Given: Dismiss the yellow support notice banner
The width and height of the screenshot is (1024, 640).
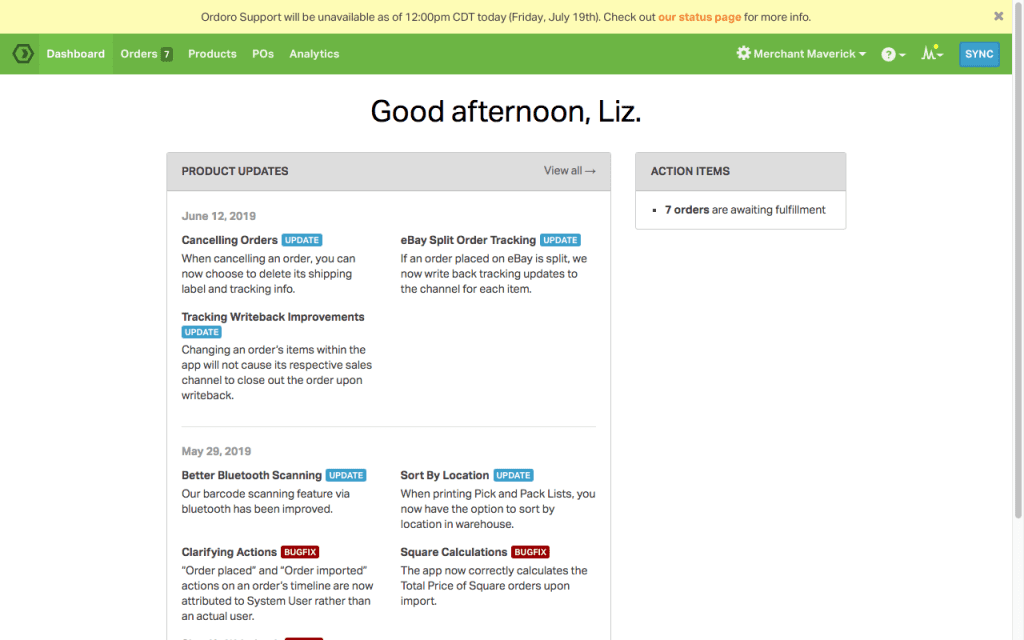Looking at the screenshot, I should (998, 16).
